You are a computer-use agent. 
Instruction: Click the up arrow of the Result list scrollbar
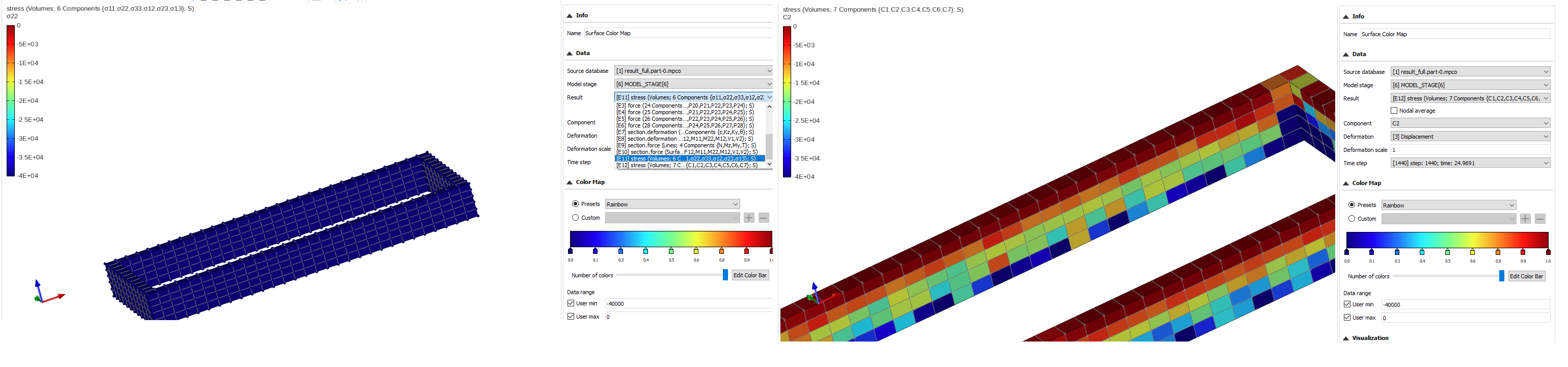[x=769, y=107]
